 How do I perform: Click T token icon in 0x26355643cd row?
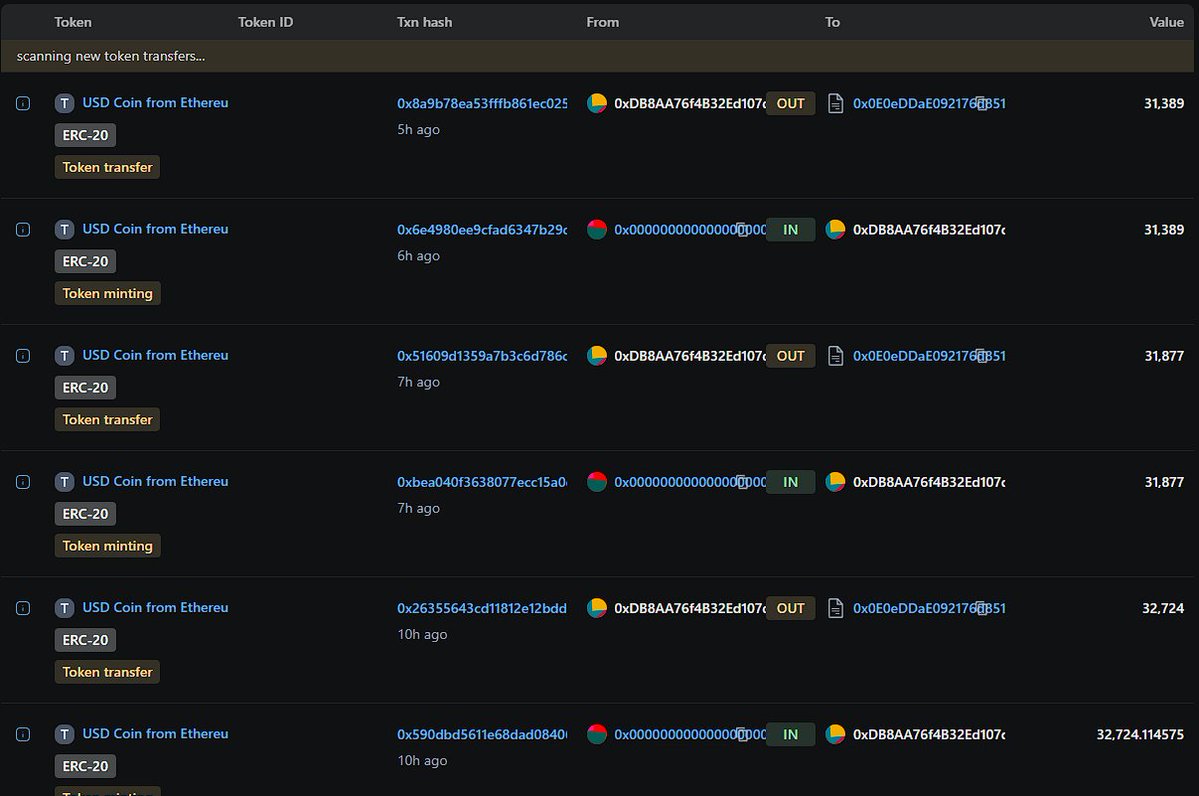click(x=64, y=608)
